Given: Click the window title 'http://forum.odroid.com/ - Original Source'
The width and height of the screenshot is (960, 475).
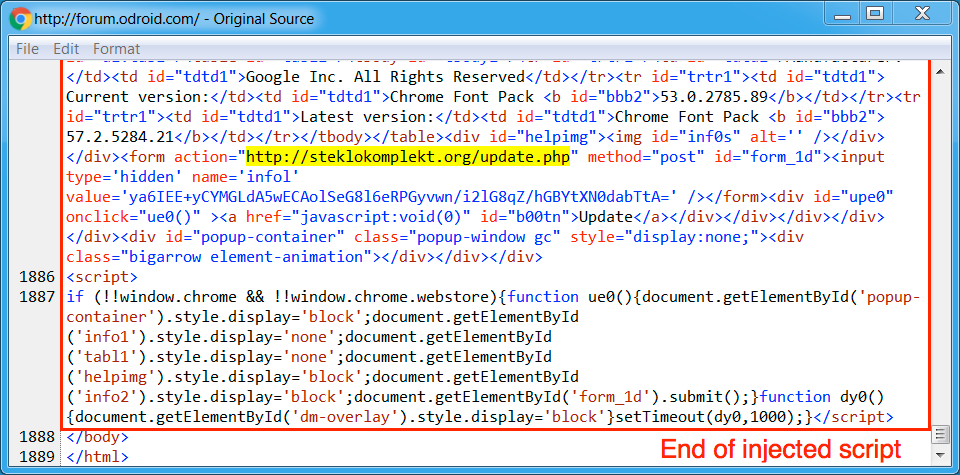Looking at the screenshot, I should 174,19.
